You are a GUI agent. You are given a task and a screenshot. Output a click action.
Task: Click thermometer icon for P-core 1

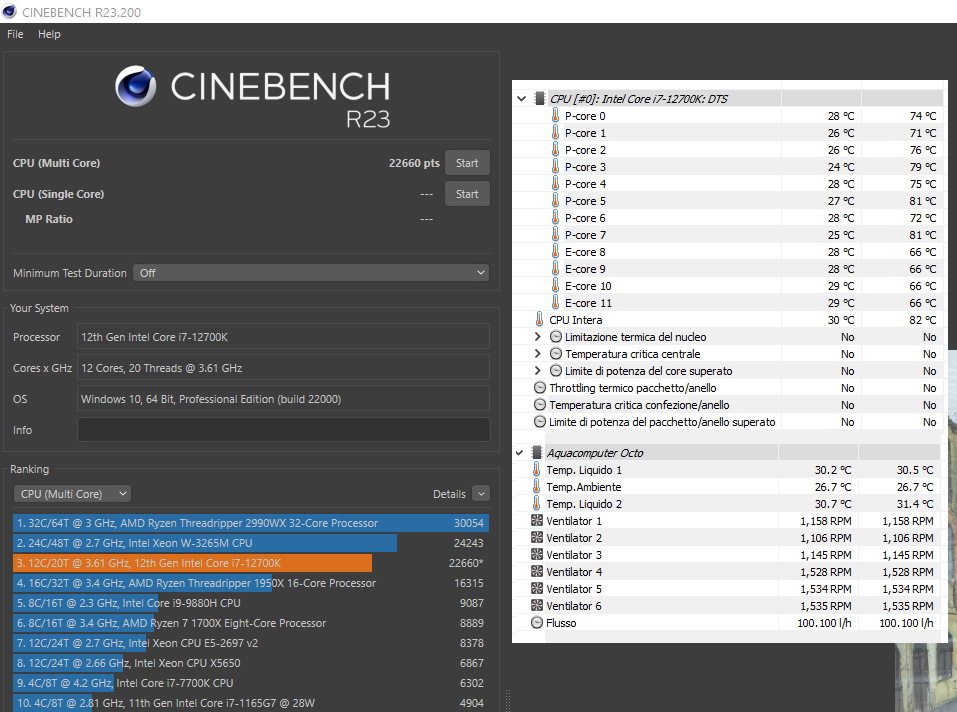tap(555, 132)
